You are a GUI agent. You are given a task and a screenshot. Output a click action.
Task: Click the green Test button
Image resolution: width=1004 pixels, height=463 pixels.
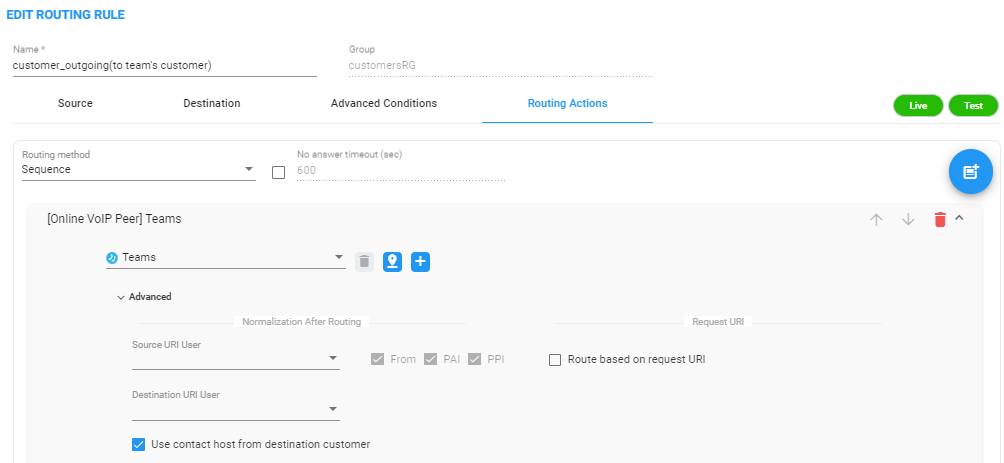point(973,106)
